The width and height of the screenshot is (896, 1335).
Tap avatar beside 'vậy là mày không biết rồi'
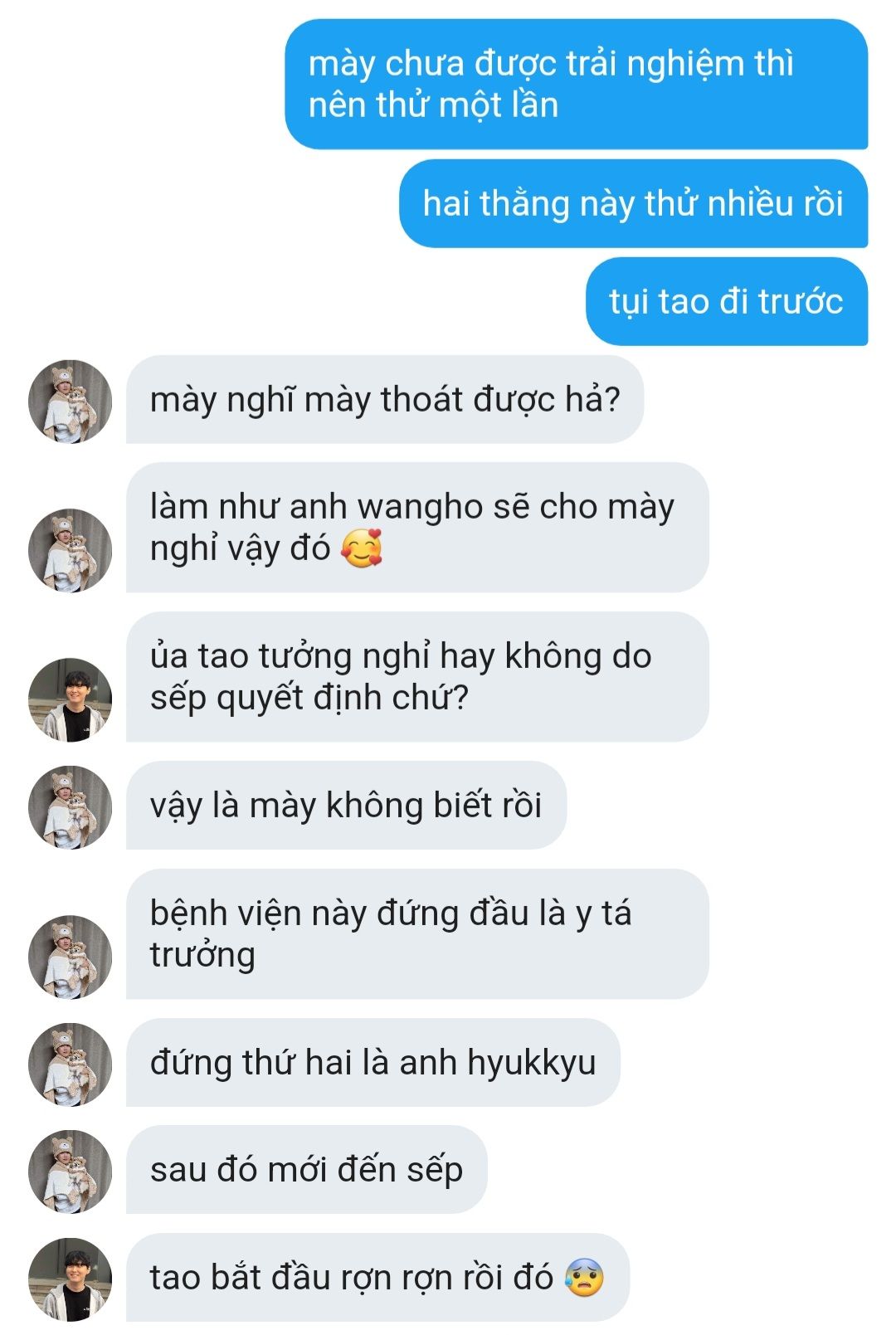(x=70, y=807)
